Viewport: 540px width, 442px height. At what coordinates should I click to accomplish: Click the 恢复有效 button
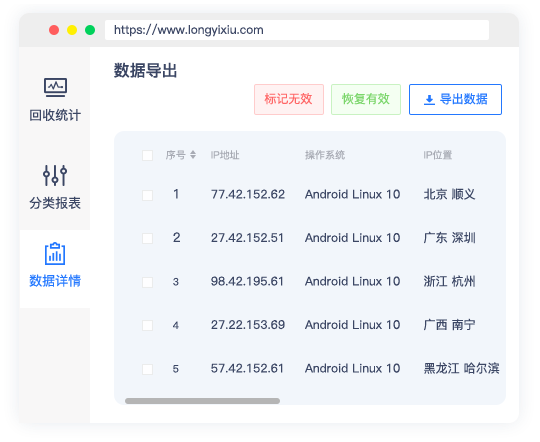click(x=366, y=99)
